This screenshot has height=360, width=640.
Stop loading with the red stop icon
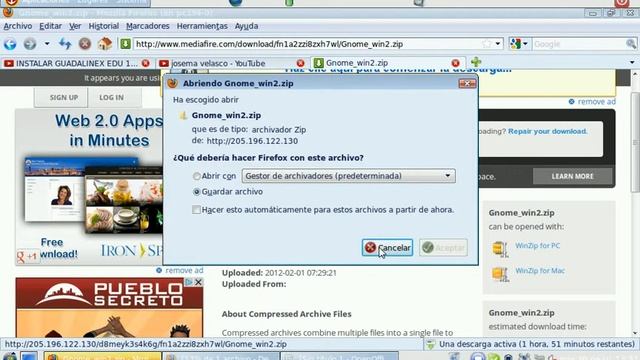pos(85,44)
